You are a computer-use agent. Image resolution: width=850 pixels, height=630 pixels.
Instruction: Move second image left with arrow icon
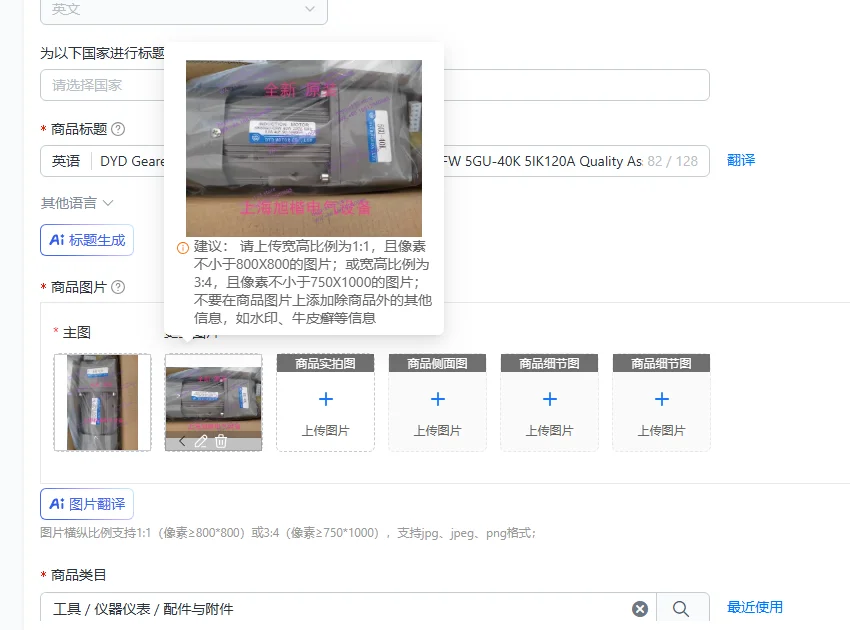coord(182,441)
